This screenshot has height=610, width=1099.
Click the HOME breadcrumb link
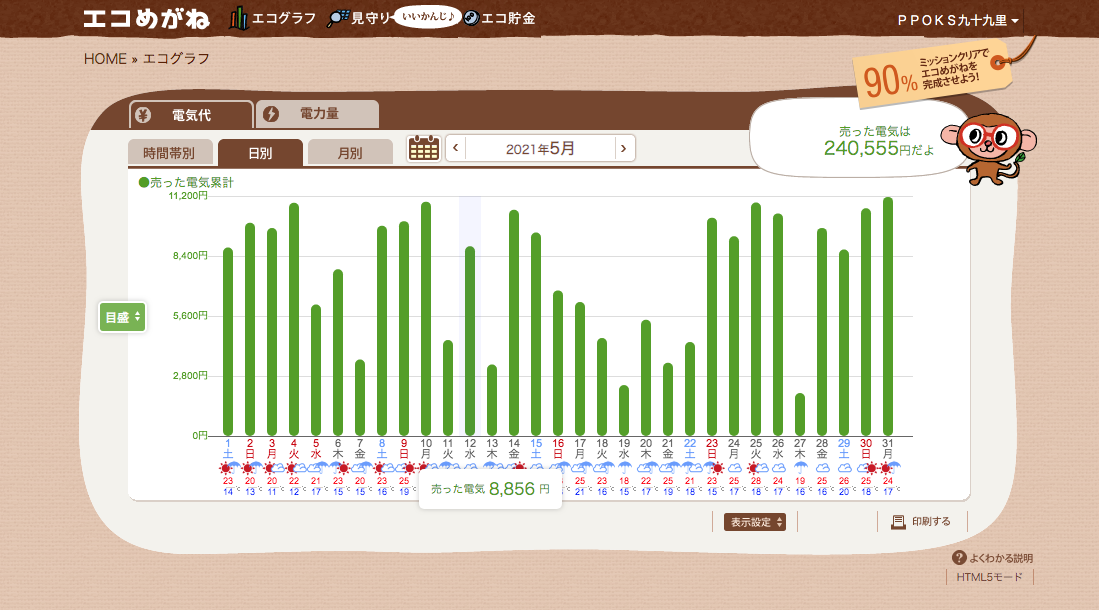(x=105, y=59)
